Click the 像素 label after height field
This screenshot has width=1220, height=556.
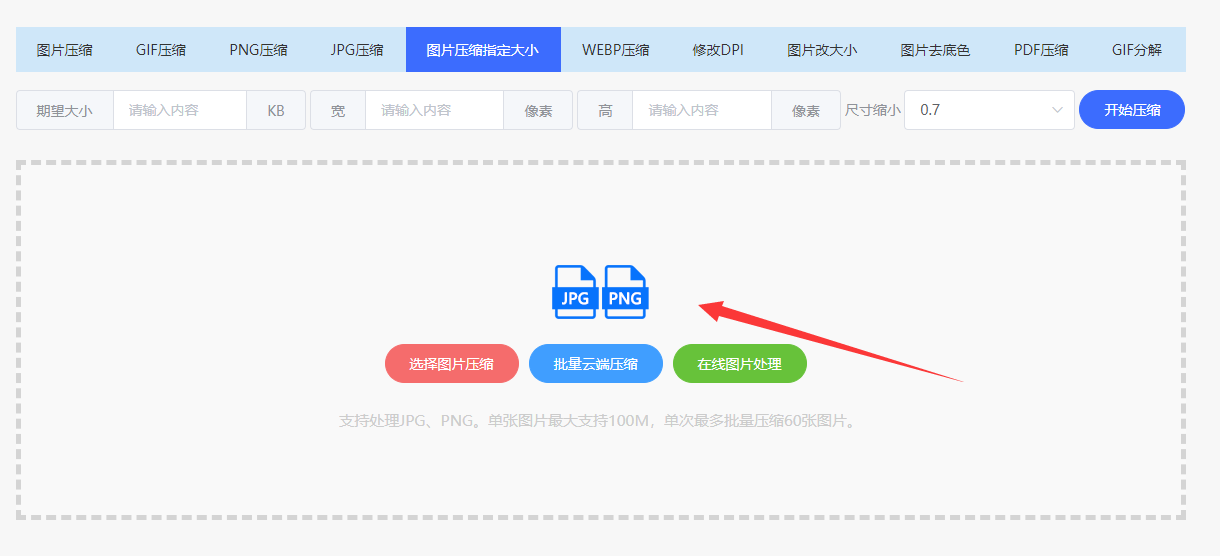coord(806,110)
